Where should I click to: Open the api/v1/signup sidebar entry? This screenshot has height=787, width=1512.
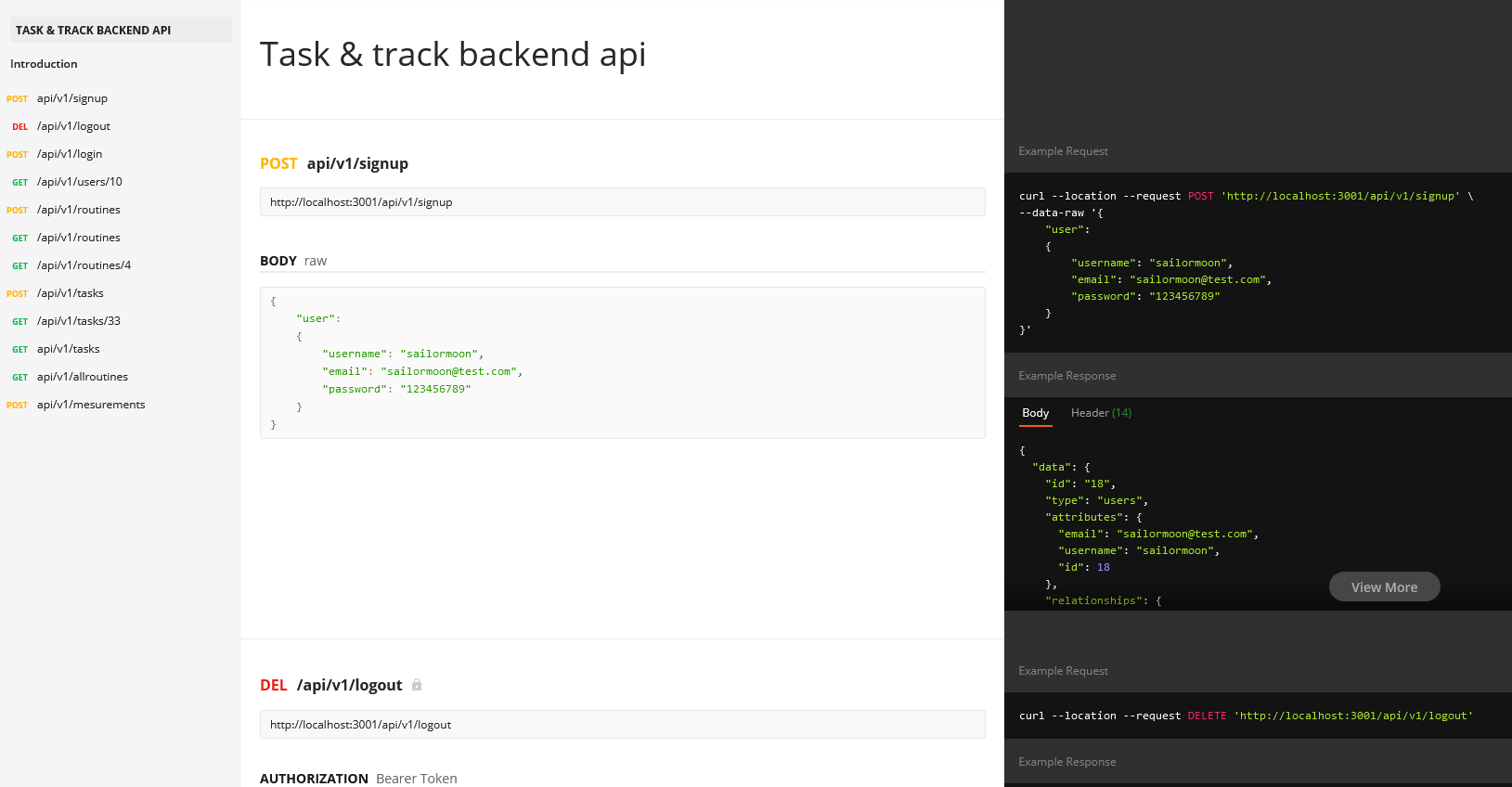(71, 98)
